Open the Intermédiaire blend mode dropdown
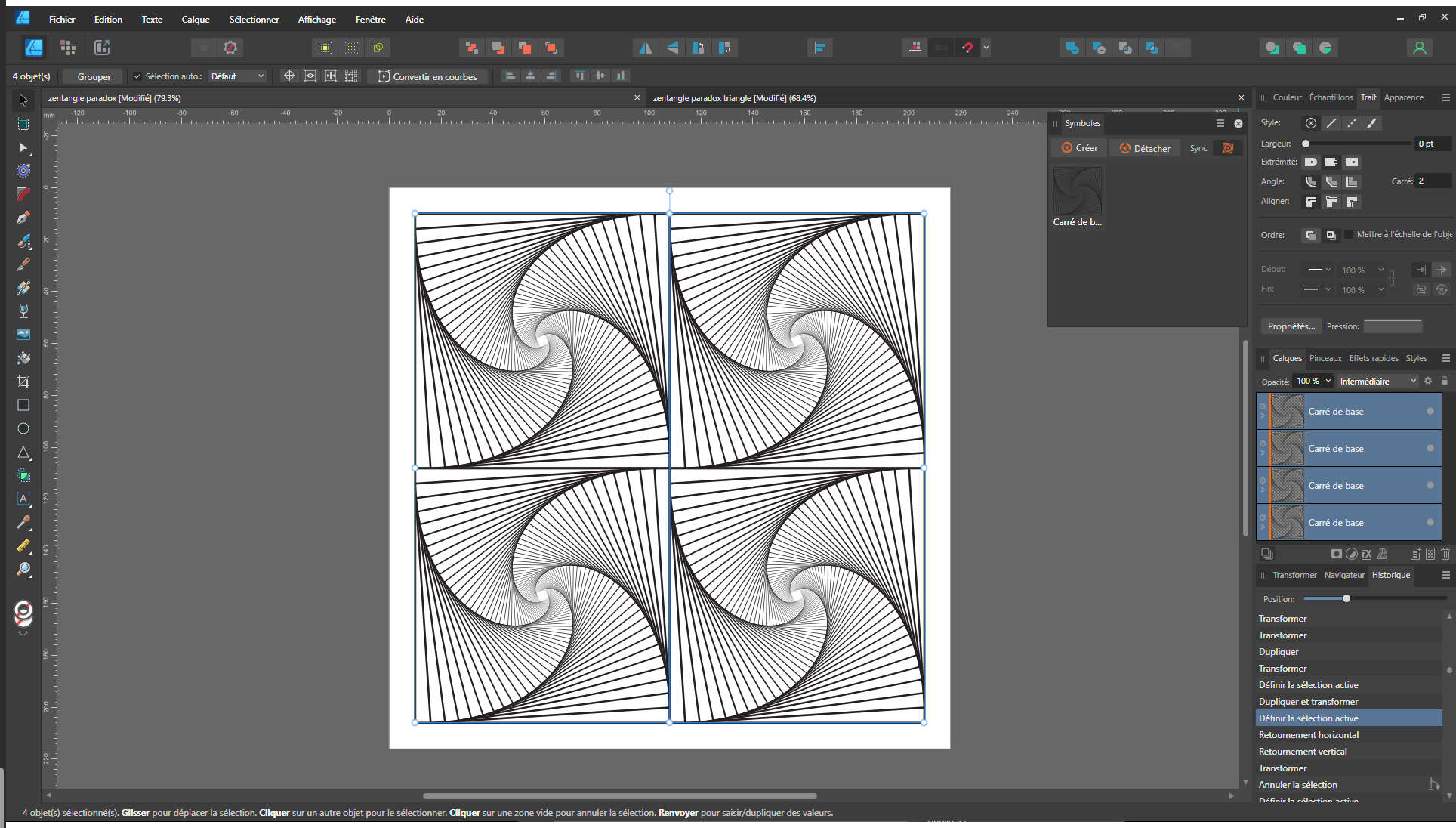 (1377, 382)
